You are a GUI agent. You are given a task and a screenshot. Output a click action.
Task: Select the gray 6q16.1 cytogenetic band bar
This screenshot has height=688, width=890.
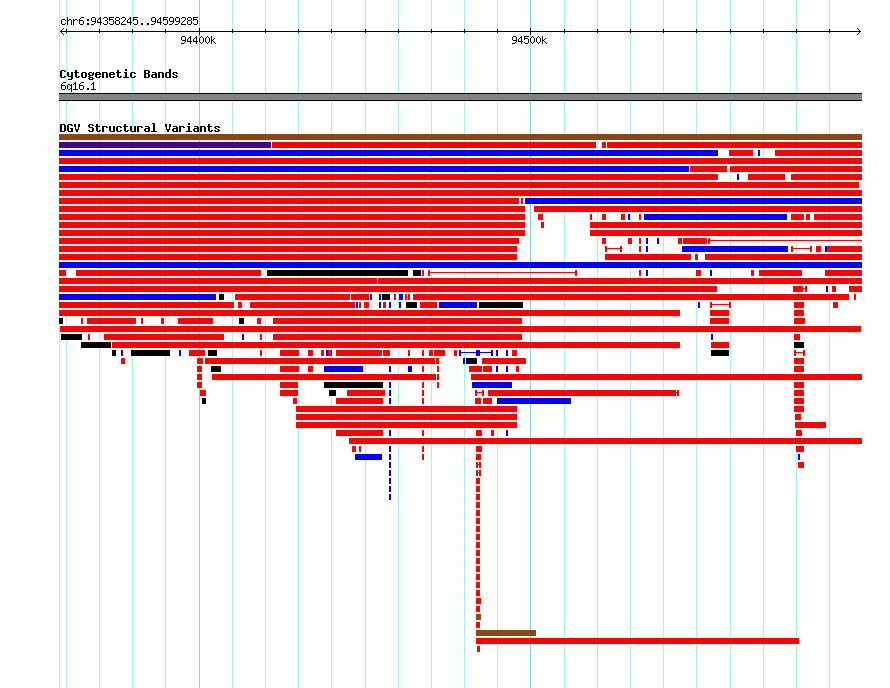point(460,97)
